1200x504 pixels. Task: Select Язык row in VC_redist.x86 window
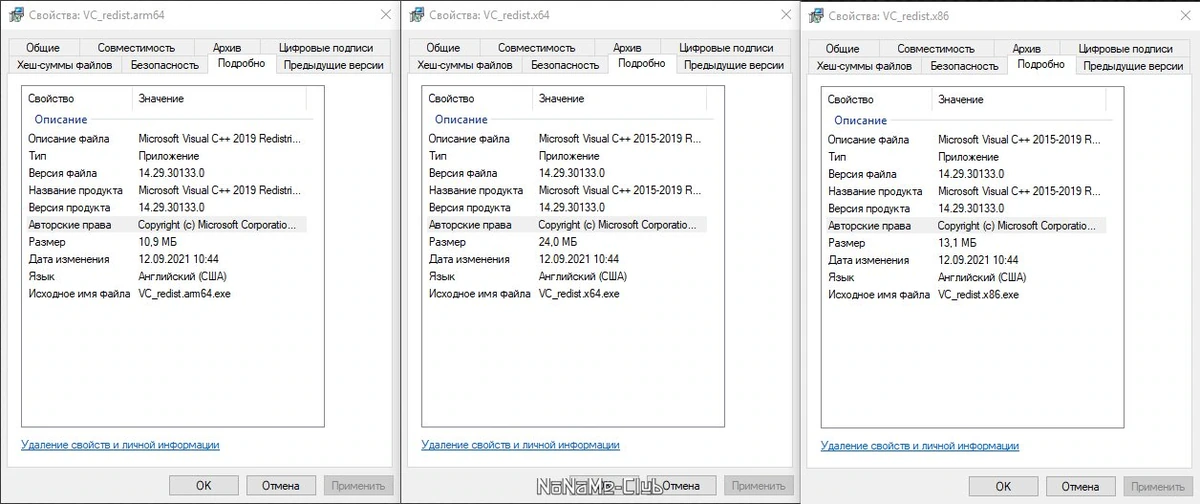tap(965, 277)
